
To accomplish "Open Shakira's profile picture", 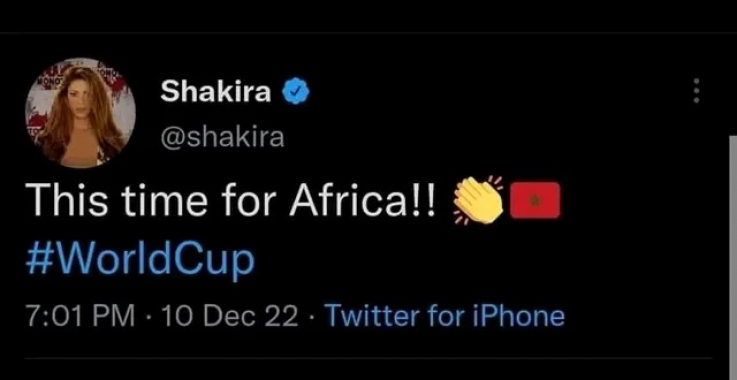I will [x=80, y=113].
